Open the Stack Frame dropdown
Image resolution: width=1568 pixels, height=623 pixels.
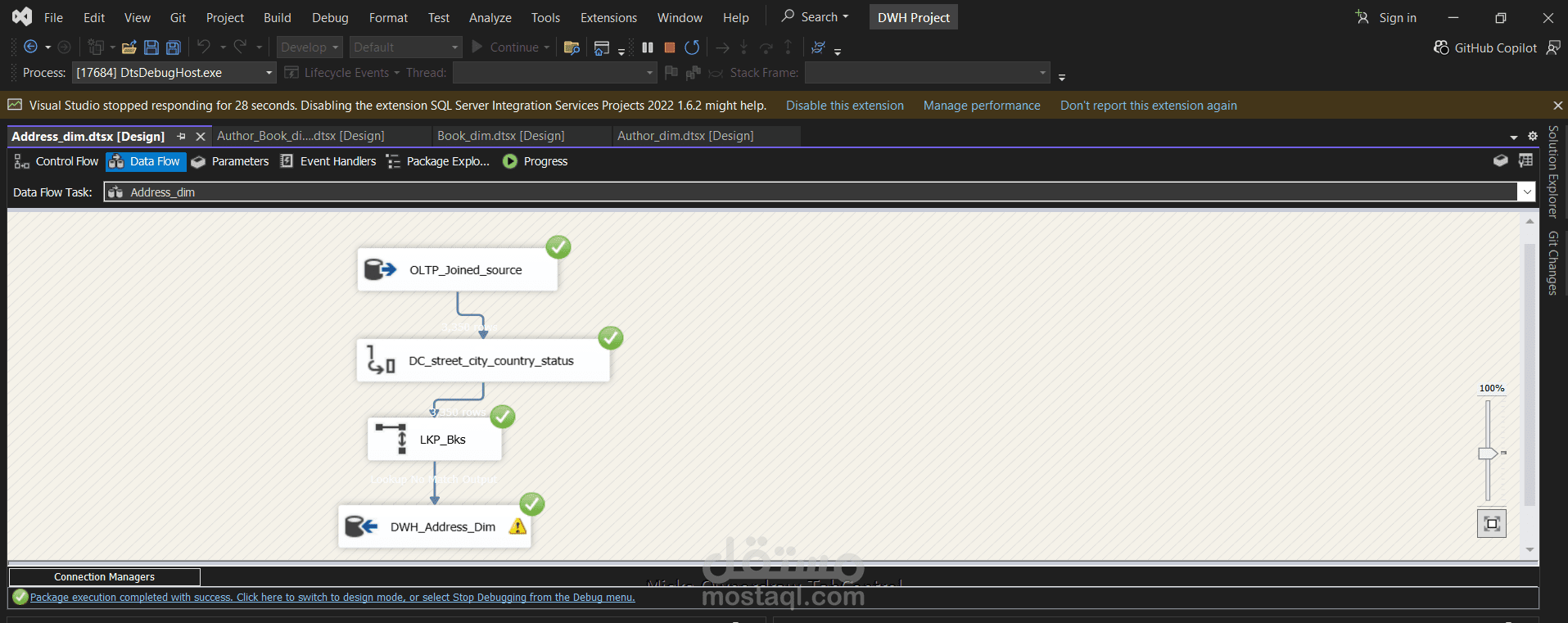point(927,73)
